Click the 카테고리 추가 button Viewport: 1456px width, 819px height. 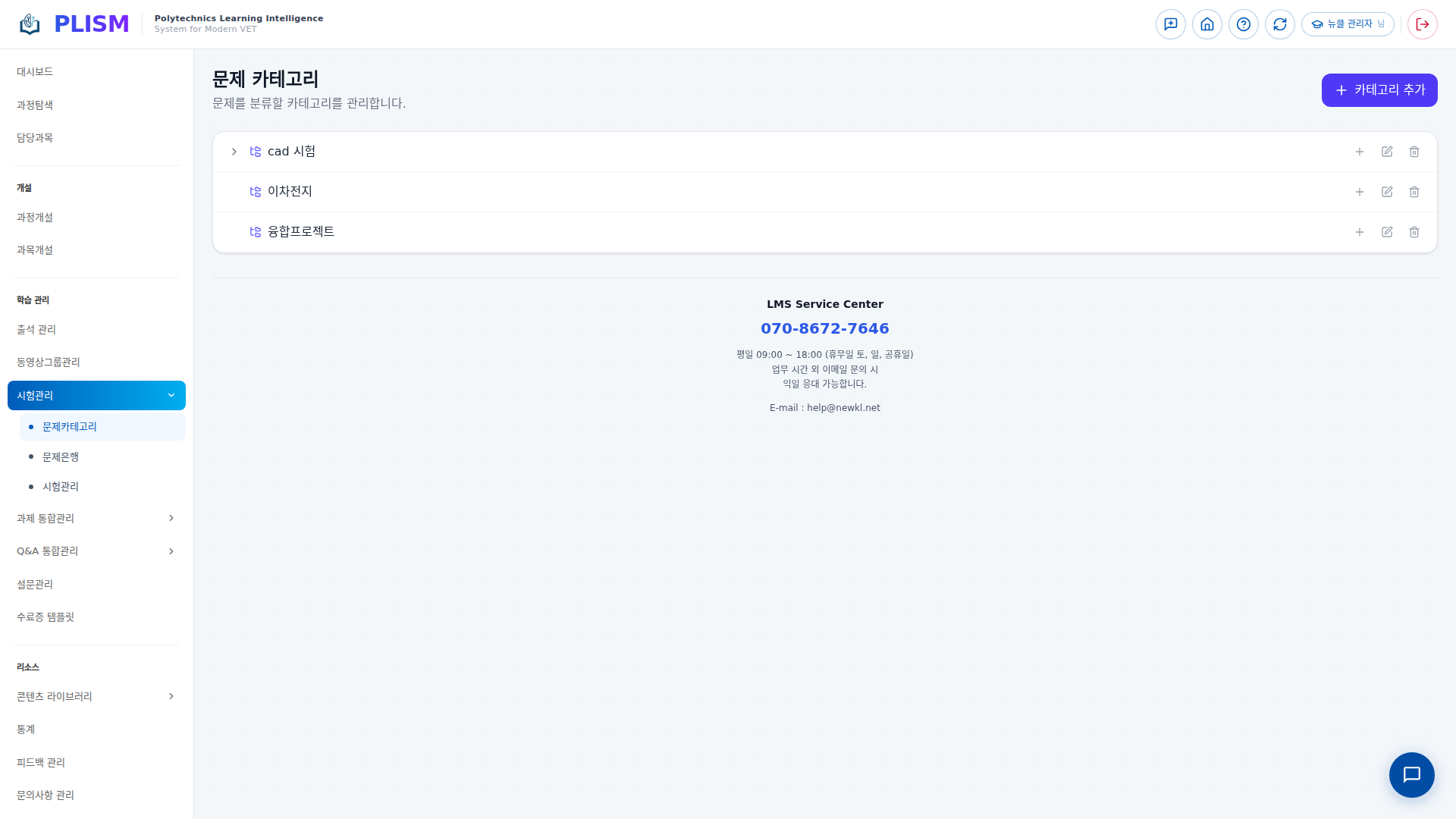click(x=1379, y=90)
